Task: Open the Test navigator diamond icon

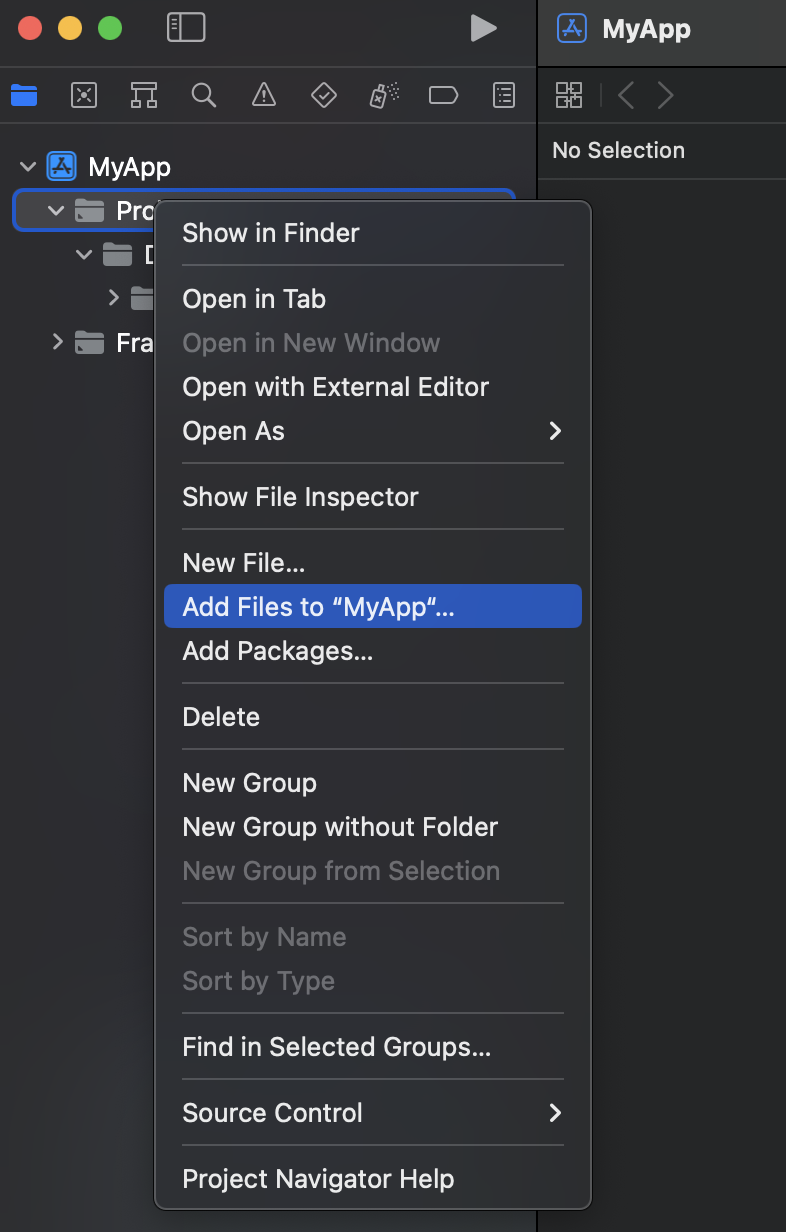Action: pyautogui.click(x=324, y=95)
